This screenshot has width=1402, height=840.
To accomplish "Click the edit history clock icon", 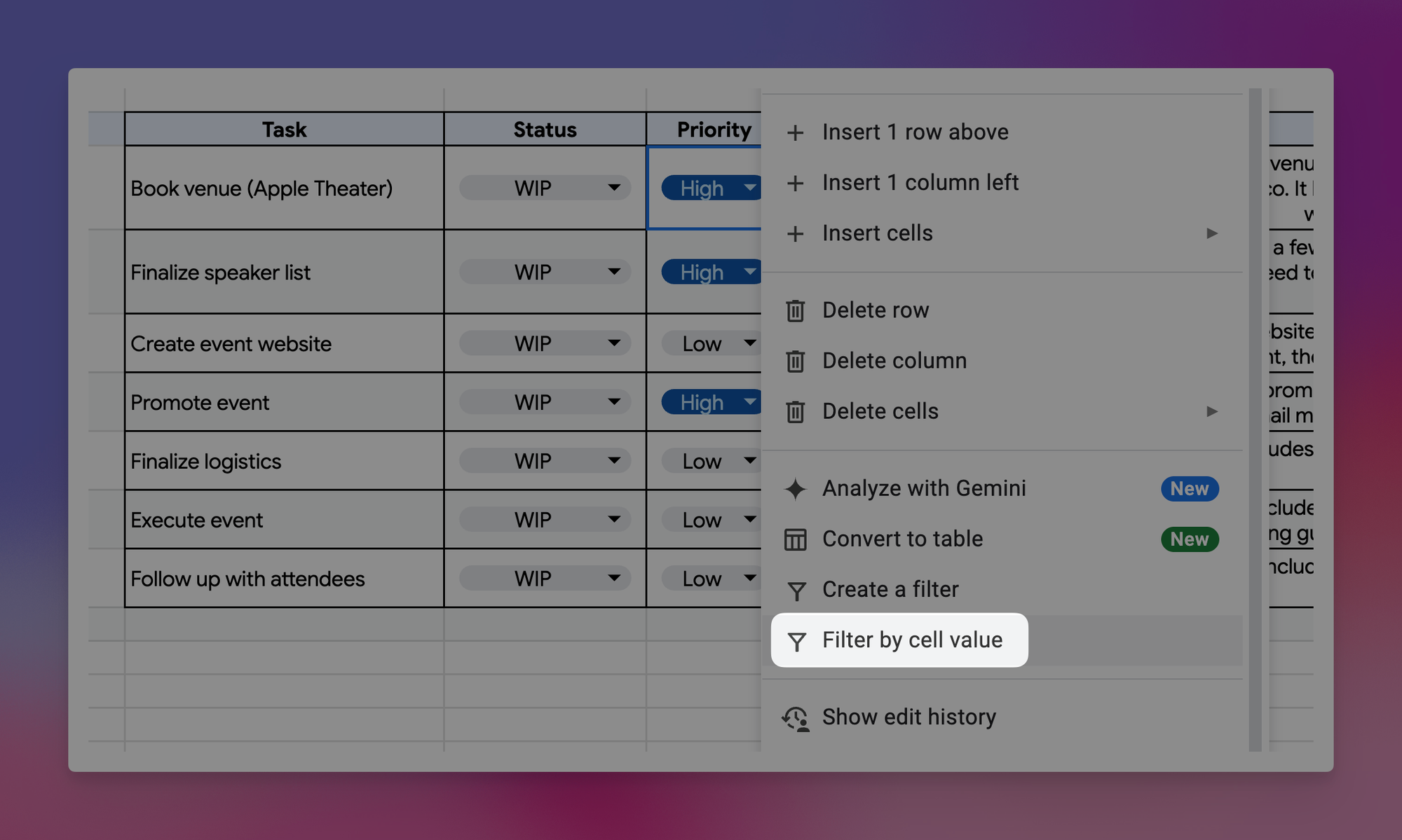I will (x=796, y=718).
